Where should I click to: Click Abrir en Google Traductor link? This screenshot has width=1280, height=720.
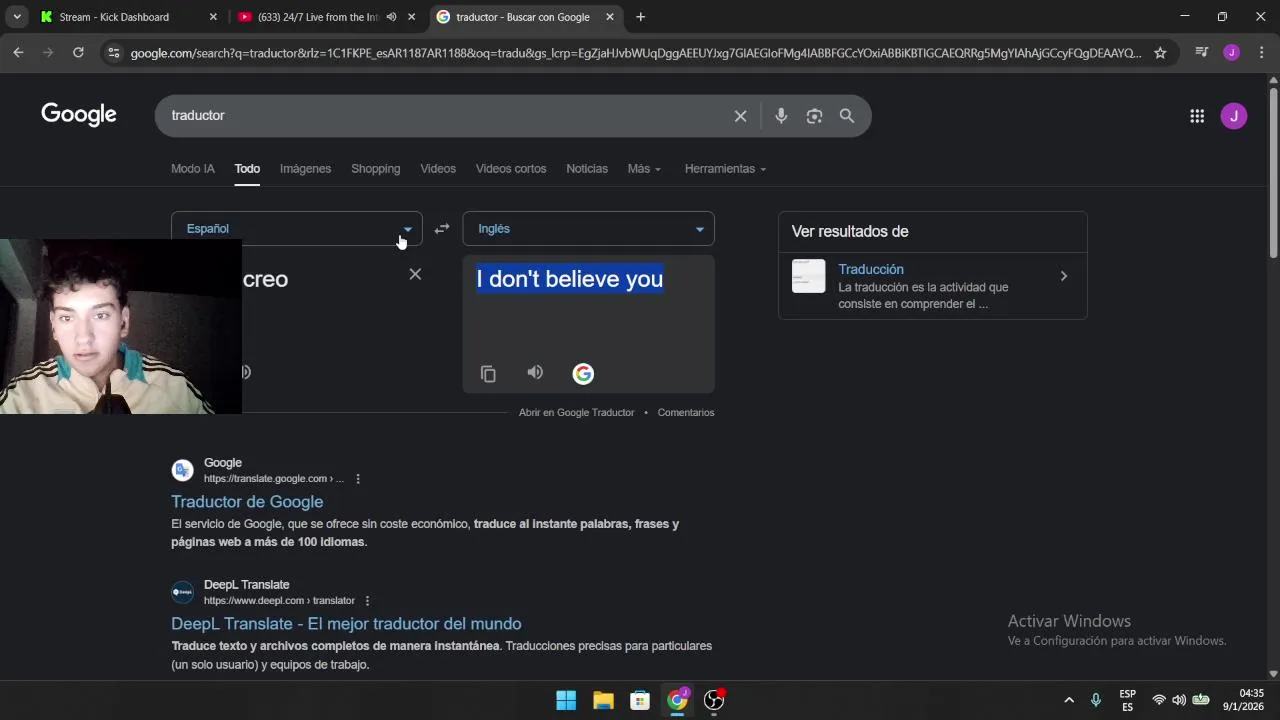pos(576,413)
